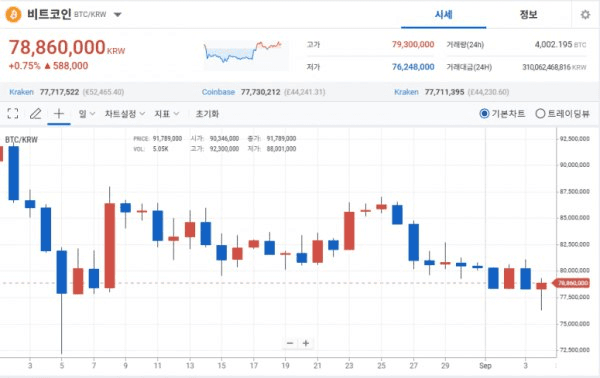This screenshot has width=600, height=378.
Task: Expand the 지표 indicators dropdown
Action: (166, 114)
